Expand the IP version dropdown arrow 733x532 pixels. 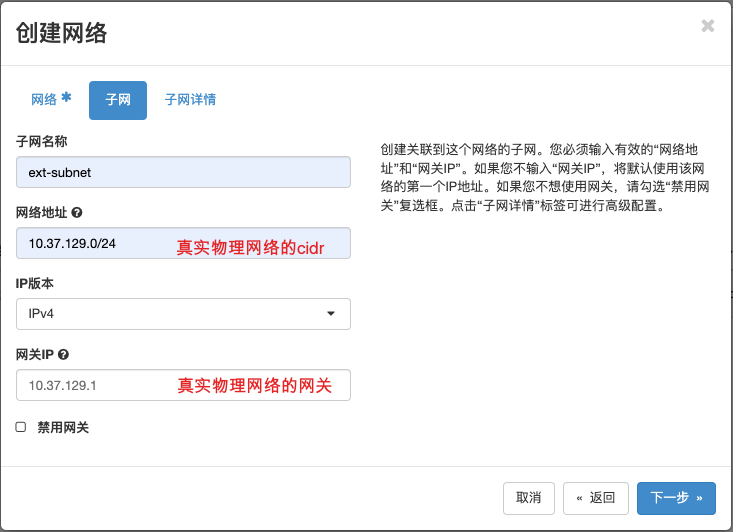[x=331, y=314]
